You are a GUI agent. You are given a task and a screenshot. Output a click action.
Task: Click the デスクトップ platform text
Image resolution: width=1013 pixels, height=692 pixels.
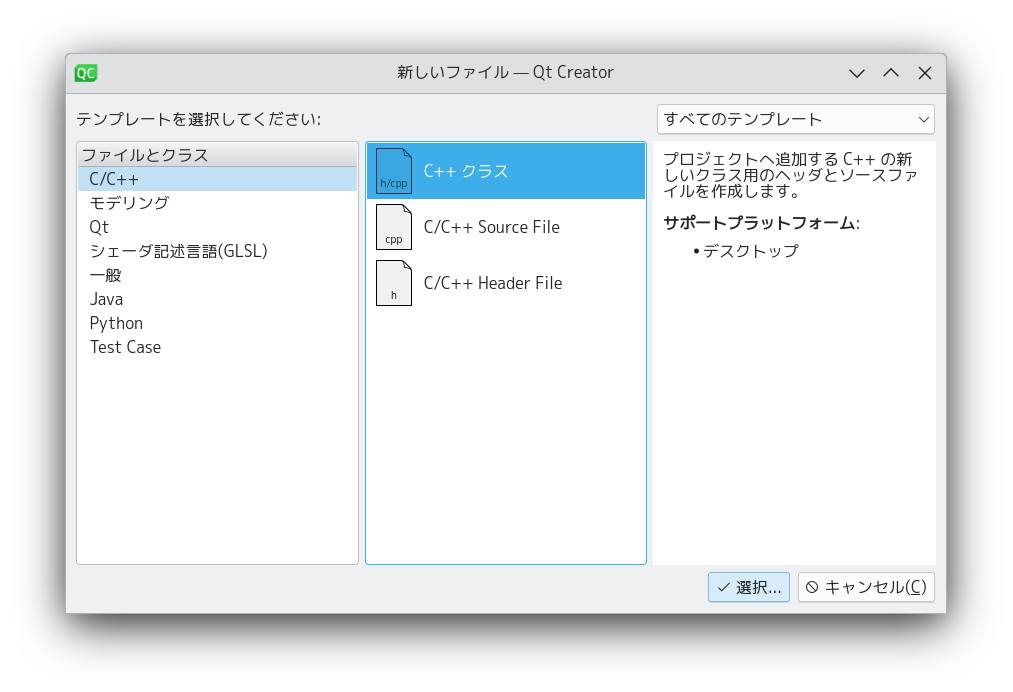coord(751,251)
